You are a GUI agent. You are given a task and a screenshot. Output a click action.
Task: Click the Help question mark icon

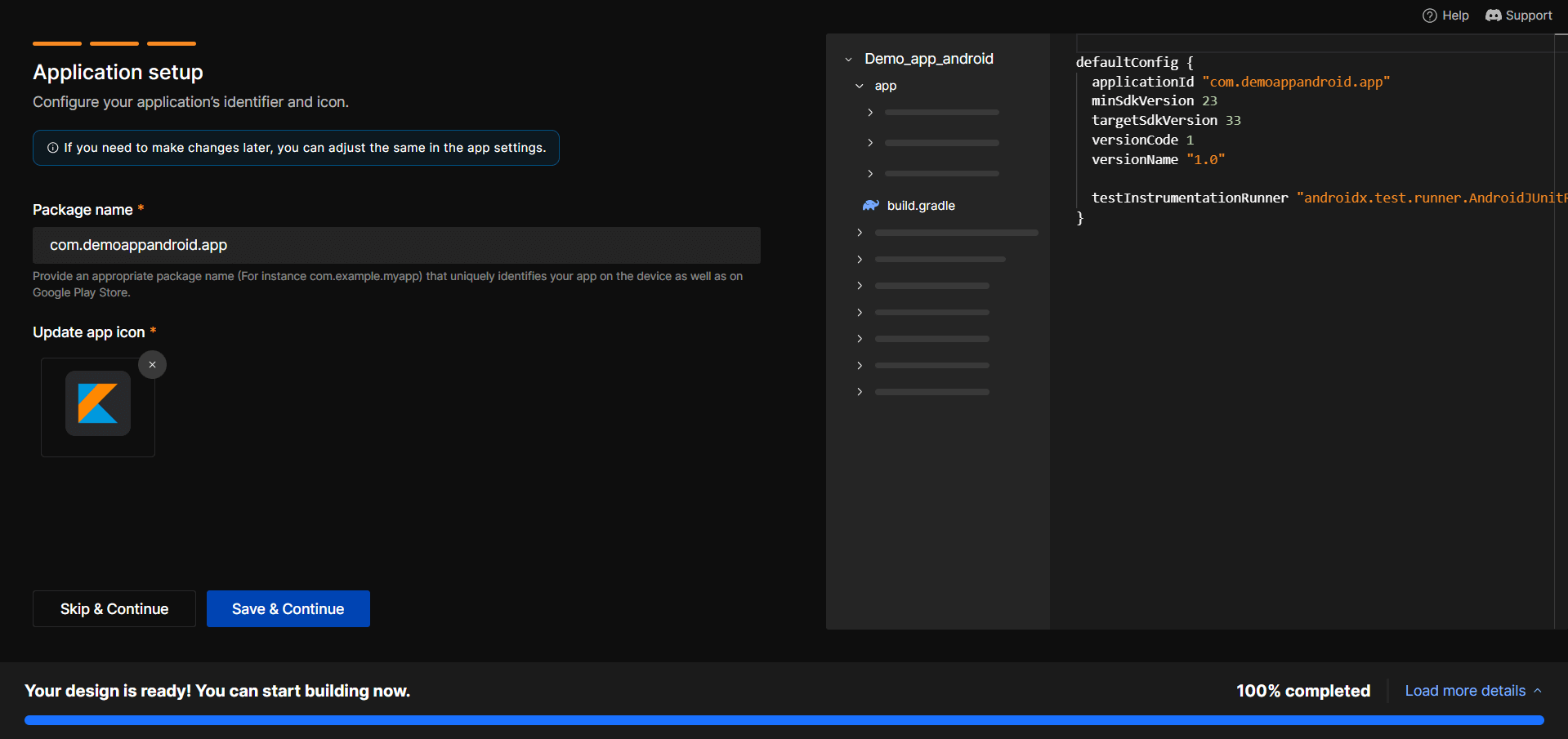point(1429,16)
